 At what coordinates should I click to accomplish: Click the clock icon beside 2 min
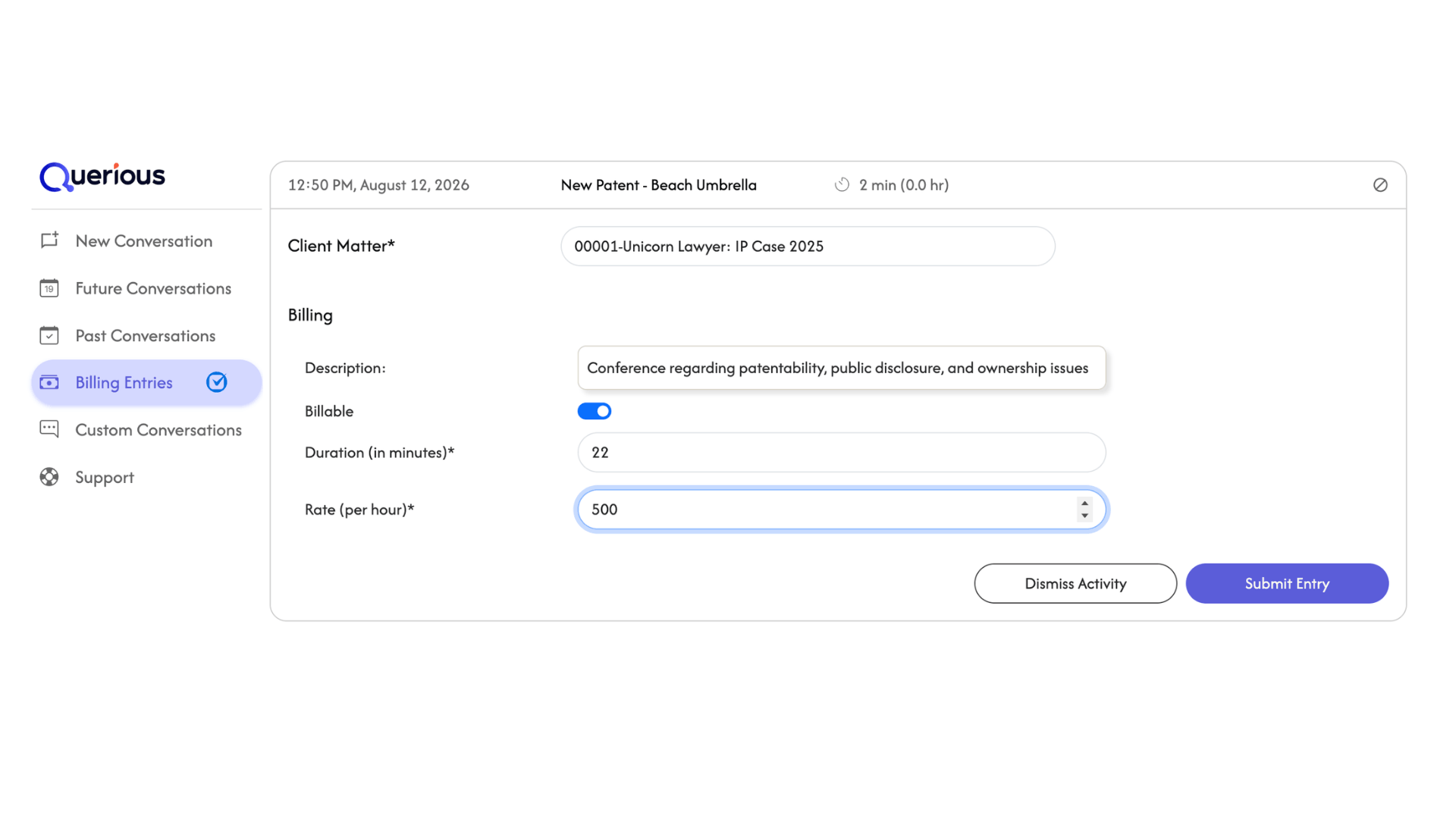pos(842,185)
